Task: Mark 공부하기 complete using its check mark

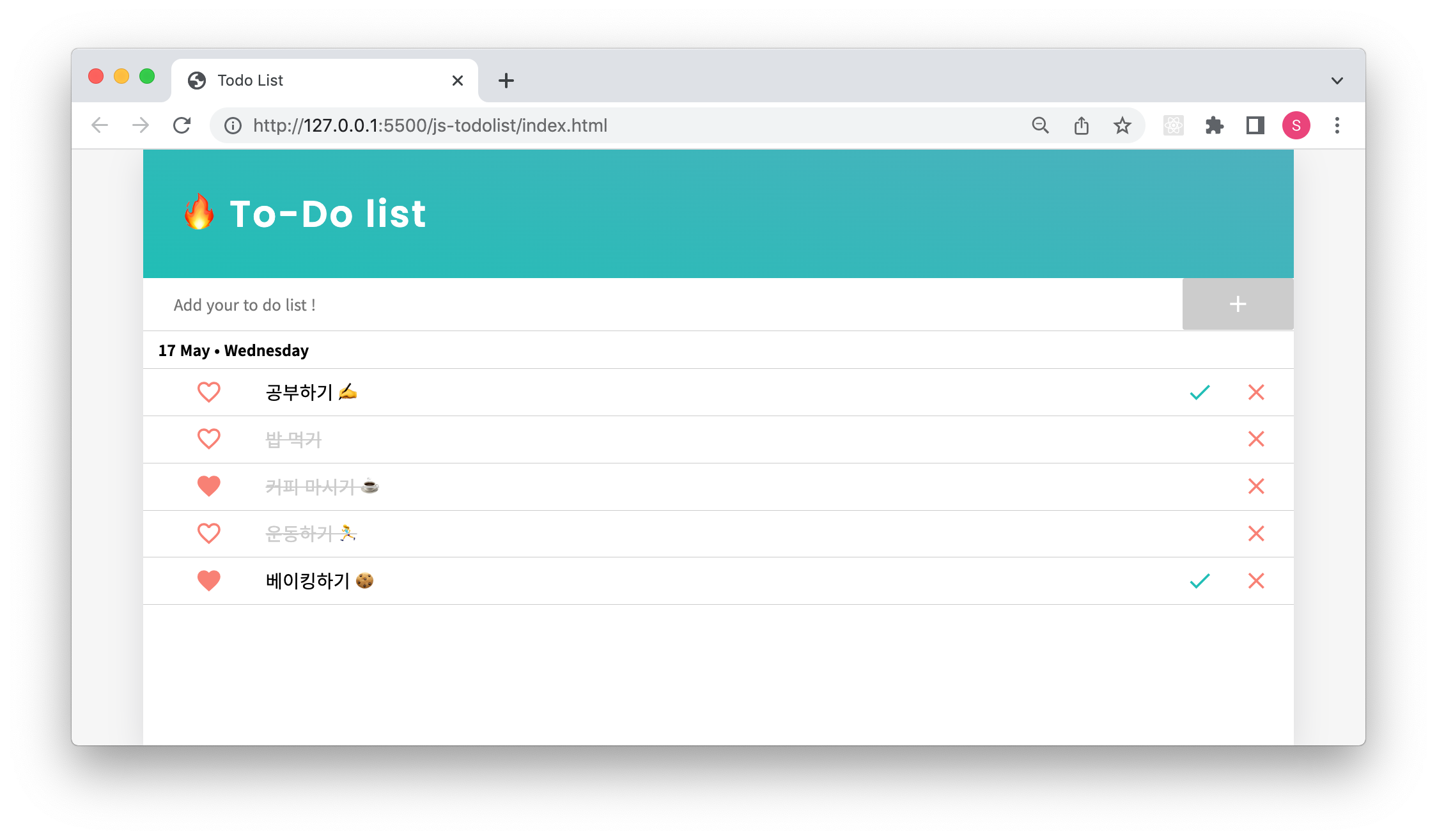Action: coord(1199,392)
